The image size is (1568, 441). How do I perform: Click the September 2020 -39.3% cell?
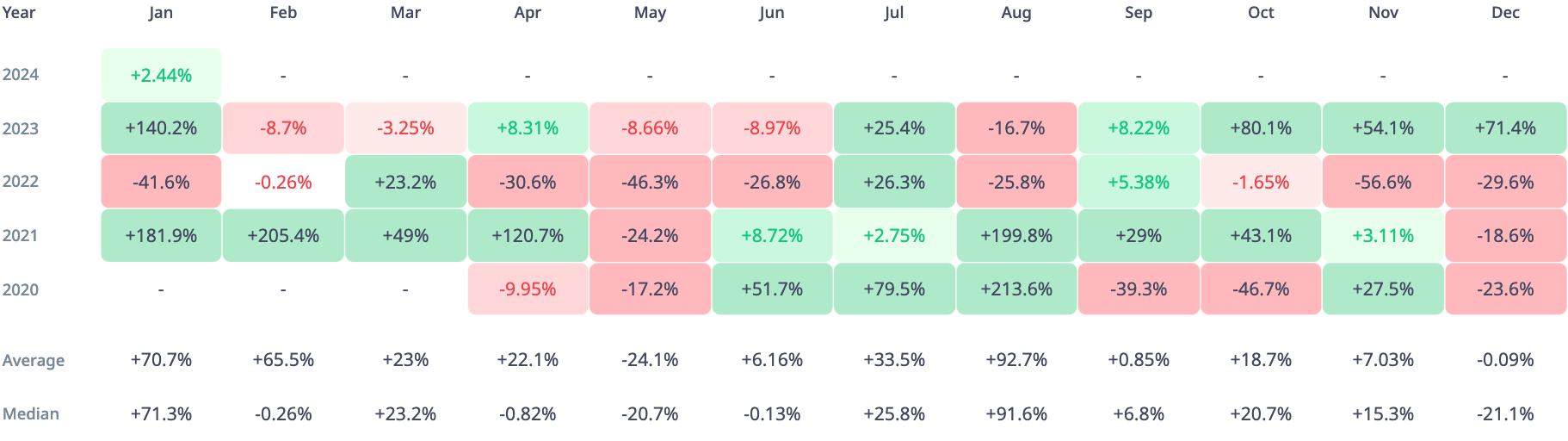(x=1139, y=289)
